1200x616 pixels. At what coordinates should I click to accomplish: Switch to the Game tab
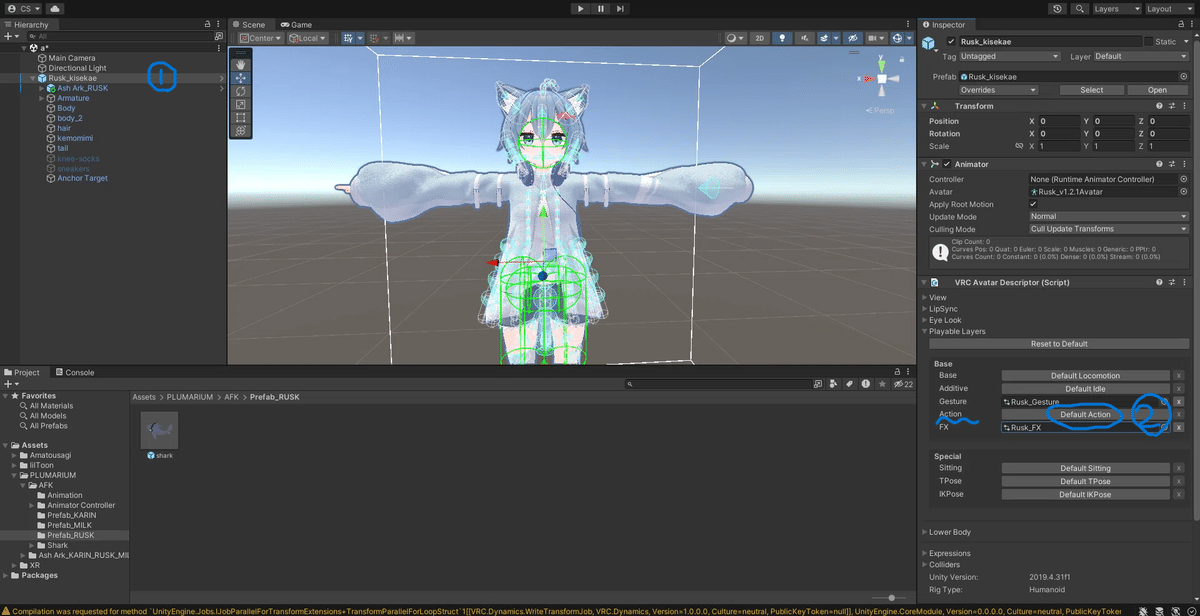[x=297, y=24]
